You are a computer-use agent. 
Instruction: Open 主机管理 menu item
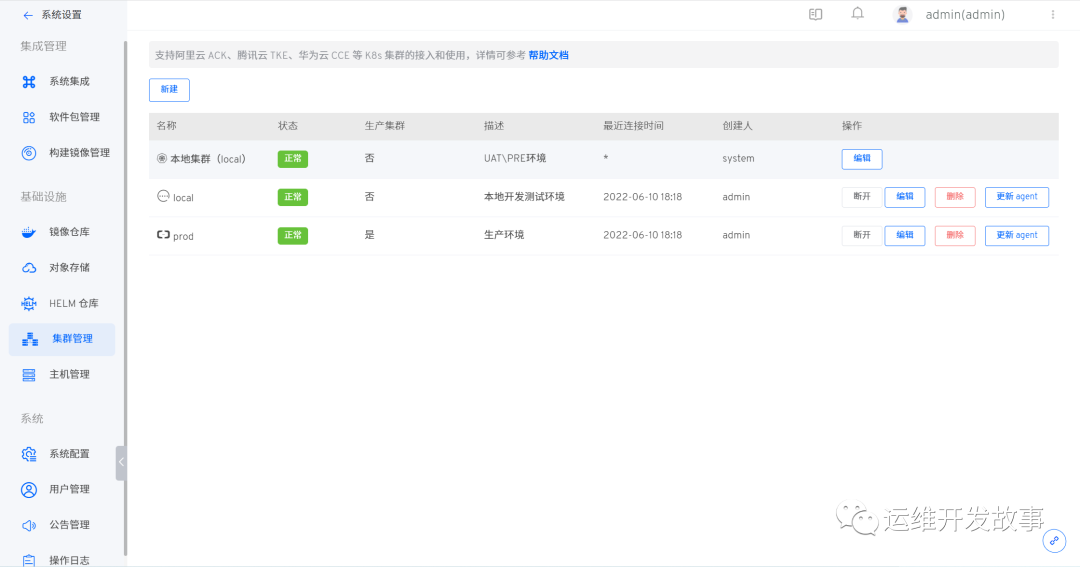(70, 375)
